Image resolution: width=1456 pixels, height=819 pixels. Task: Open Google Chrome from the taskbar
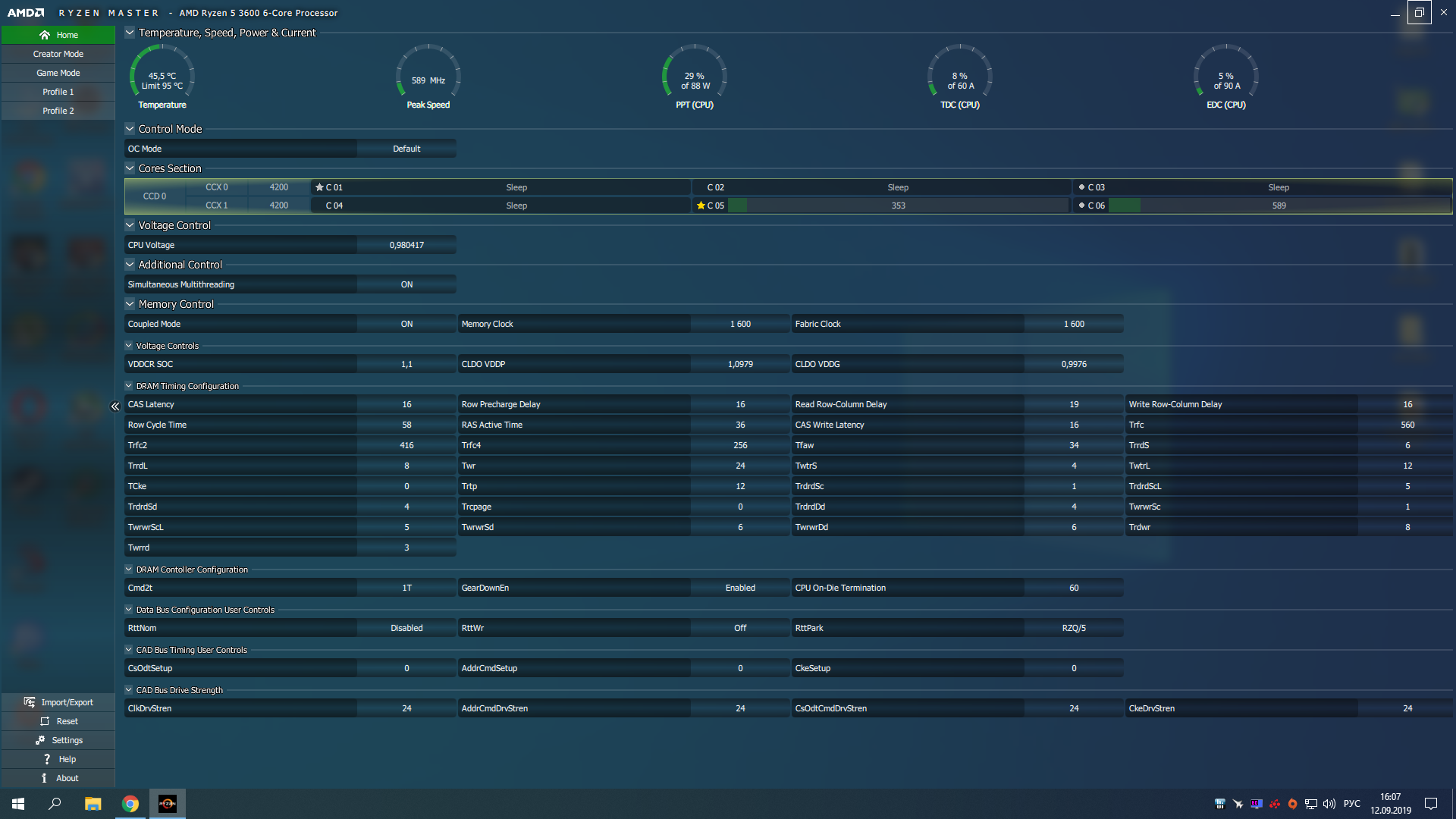click(x=130, y=804)
